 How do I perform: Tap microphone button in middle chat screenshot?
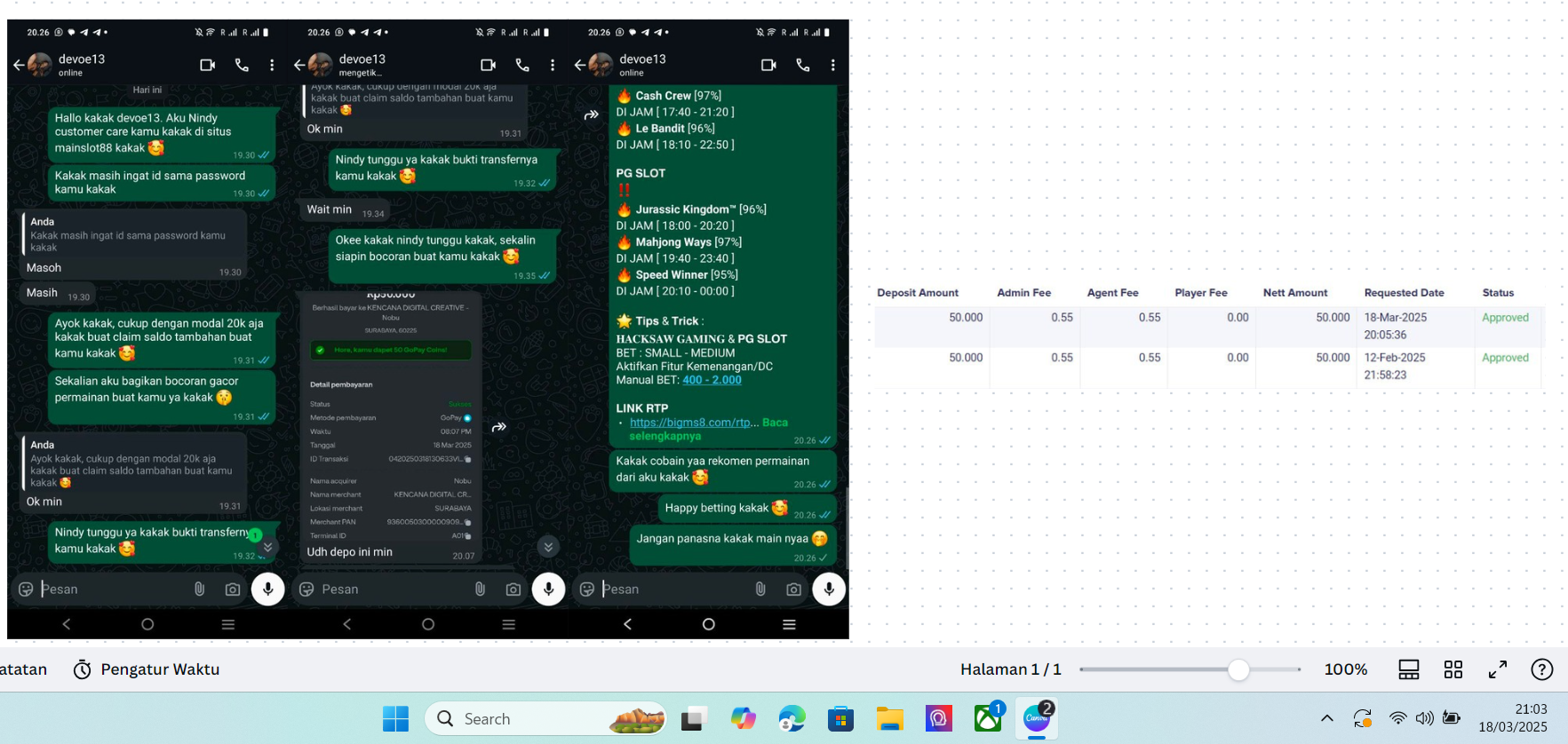548,589
